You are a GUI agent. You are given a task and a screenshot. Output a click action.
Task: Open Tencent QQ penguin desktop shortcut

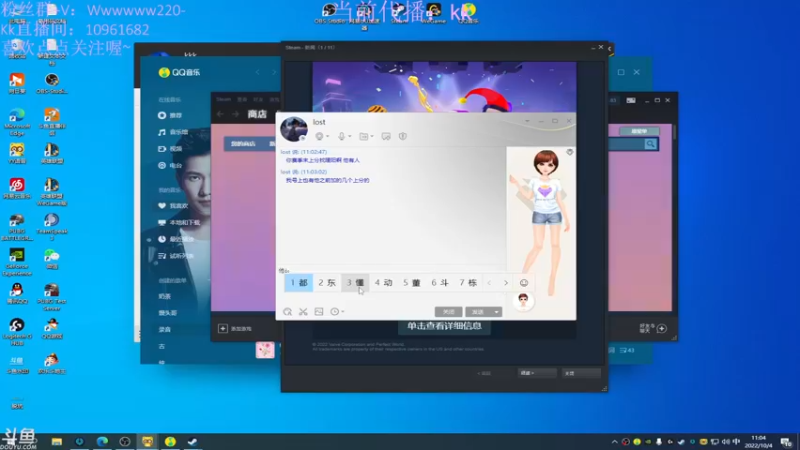point(17,294)
